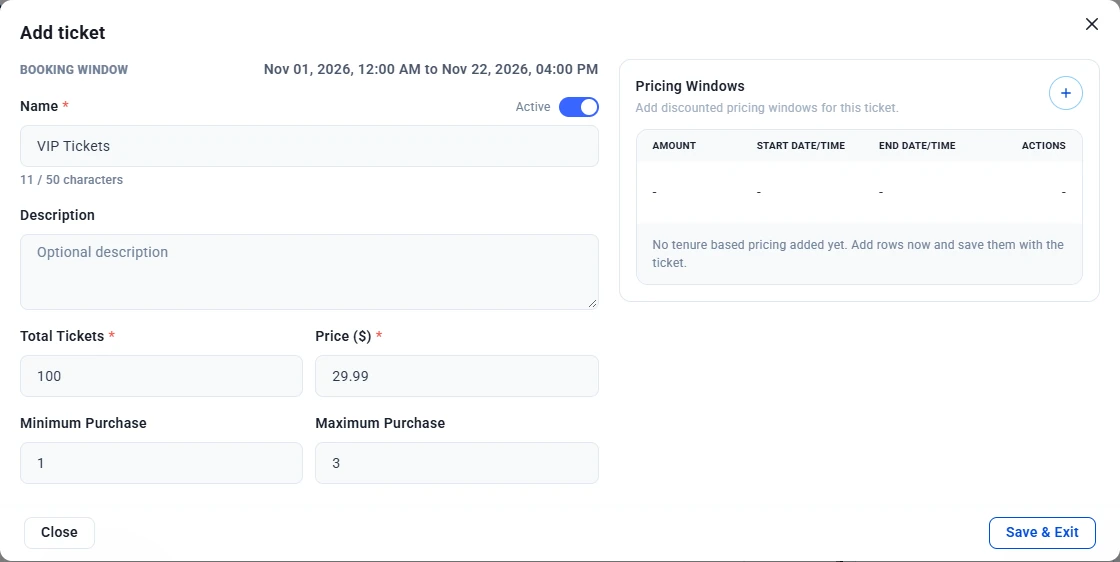1120x562 pixels.
Task: Turn off the Active toggle
Action: [579, 107]
